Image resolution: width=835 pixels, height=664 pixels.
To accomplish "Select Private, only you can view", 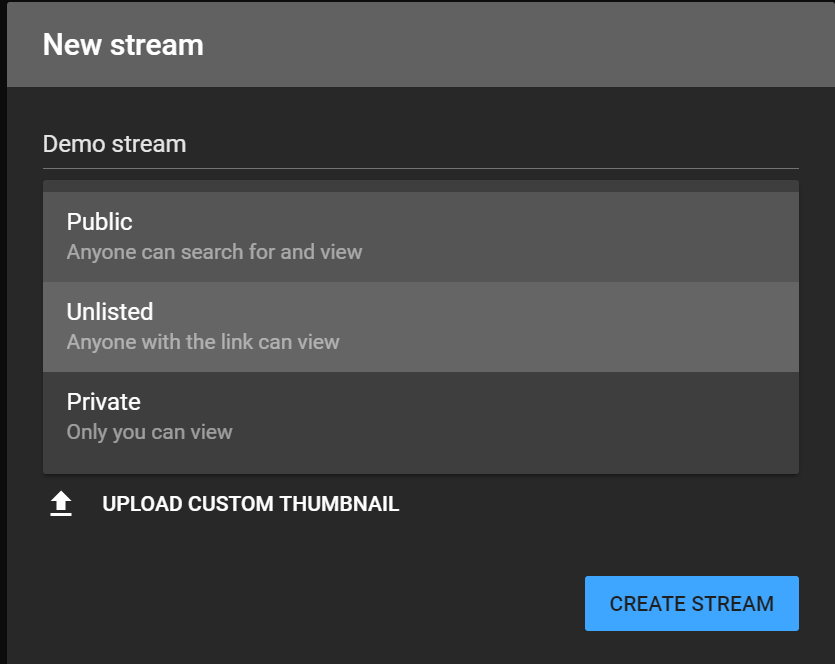I will tap(420, 415).
